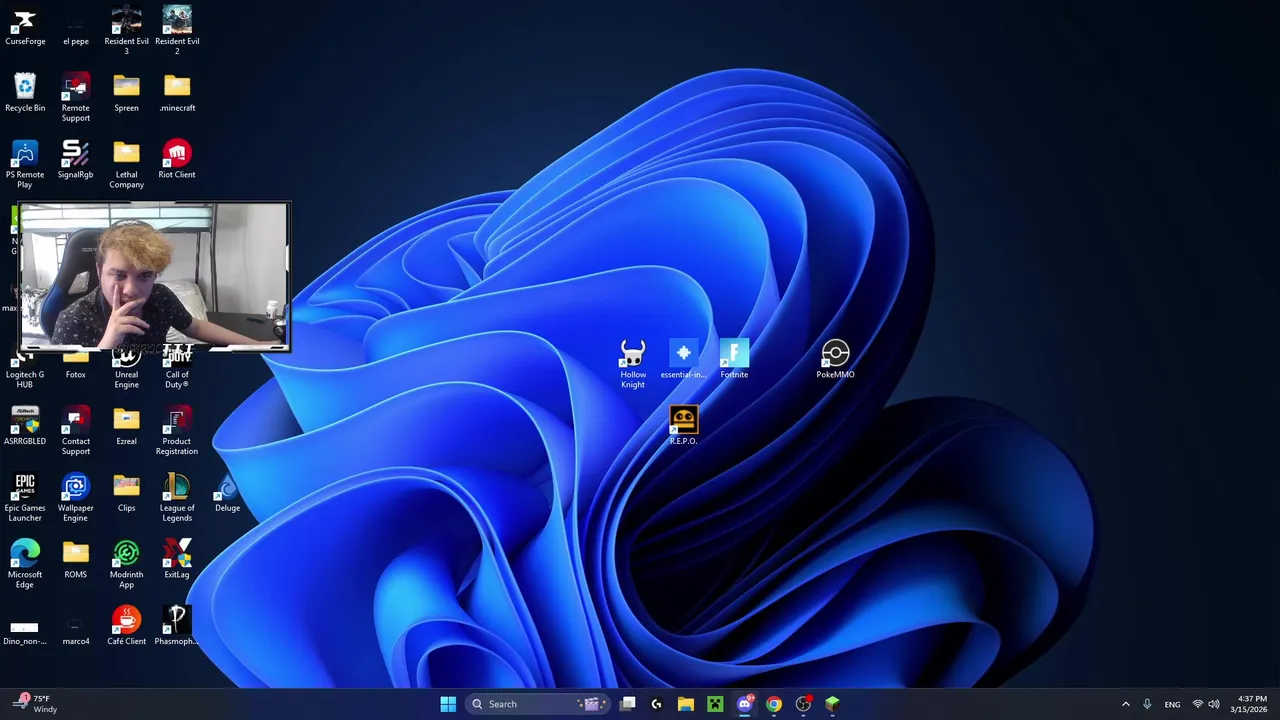This screenshot has width=1280, height=720.
Task: Click the microphone tray icon
Action: [x=1147, y=704]
